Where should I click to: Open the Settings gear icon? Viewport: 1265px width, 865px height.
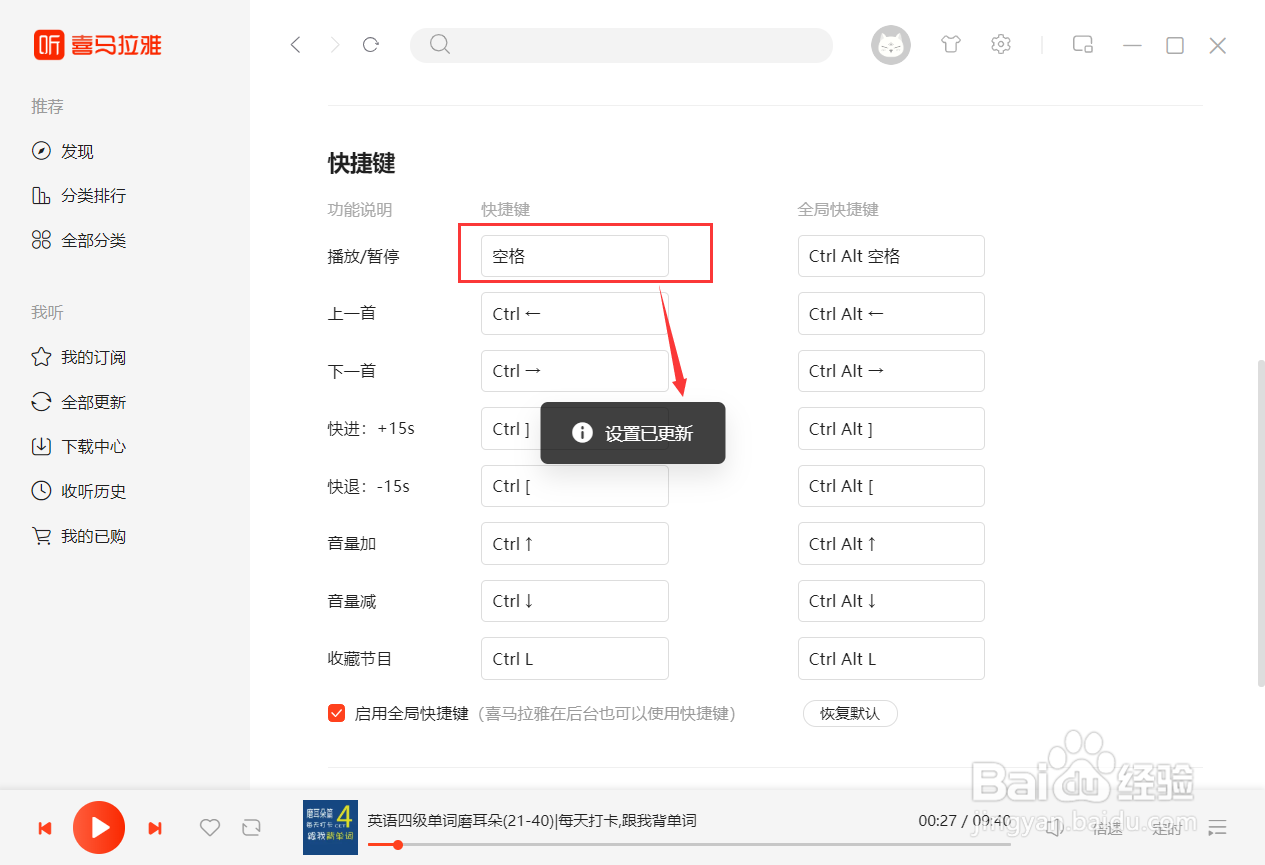tap(1000, 44)
